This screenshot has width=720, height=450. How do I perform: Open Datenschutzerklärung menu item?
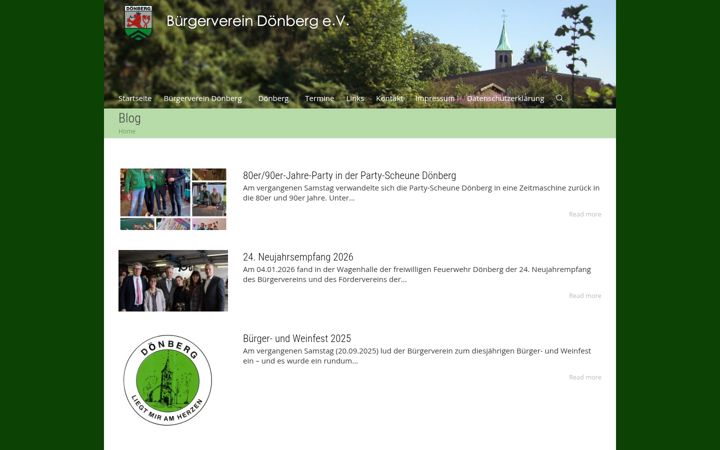(506, 98)
